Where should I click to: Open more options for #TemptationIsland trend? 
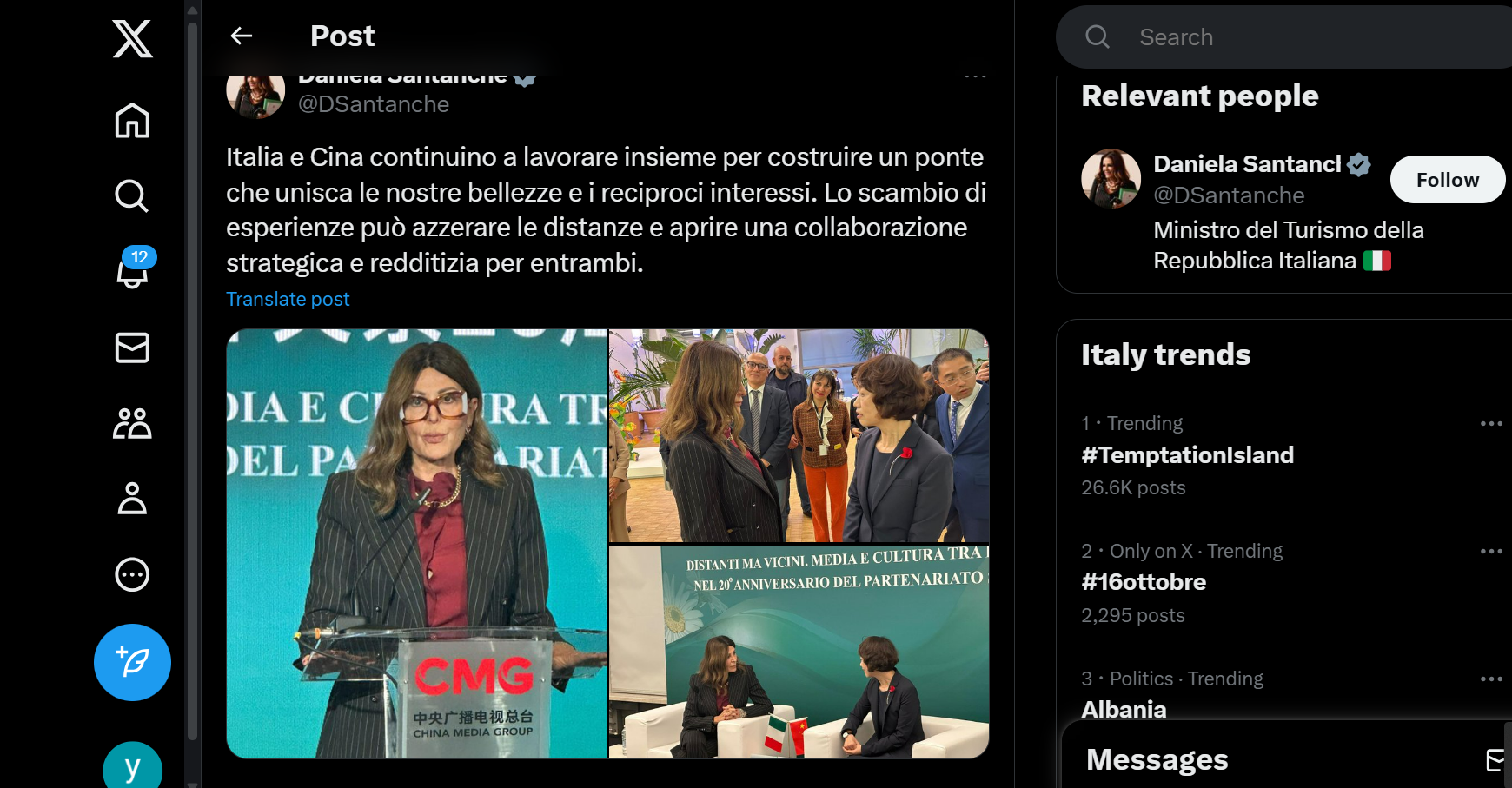[x=1491, y=423]
